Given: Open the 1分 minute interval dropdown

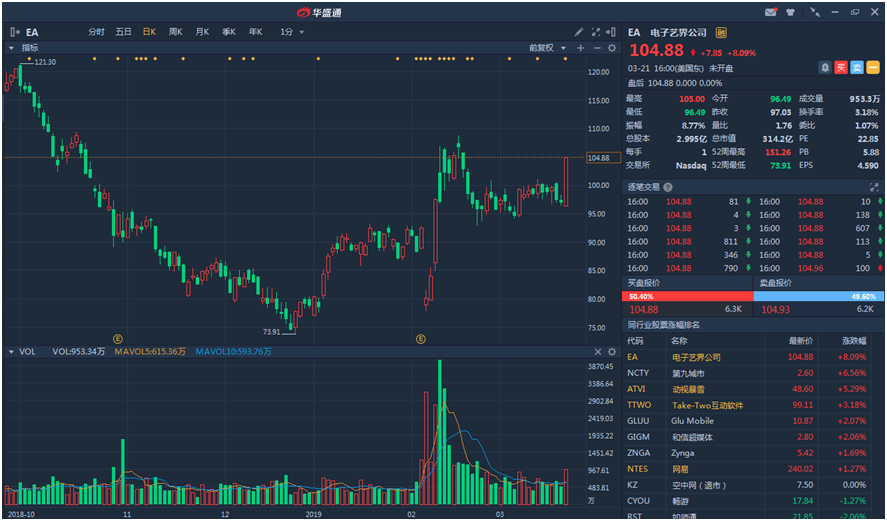Looking at the screenshot, I should click(291, 32).
